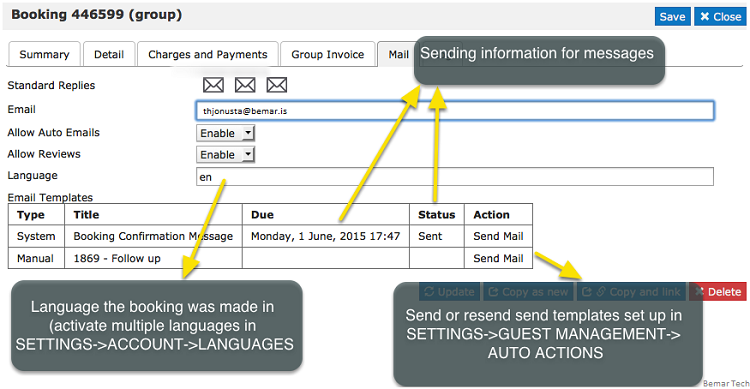This screenshot has height=389, width=750.
Task: Click the middle Standard Replies envelope icon
Action: click(x=245, y=85)
